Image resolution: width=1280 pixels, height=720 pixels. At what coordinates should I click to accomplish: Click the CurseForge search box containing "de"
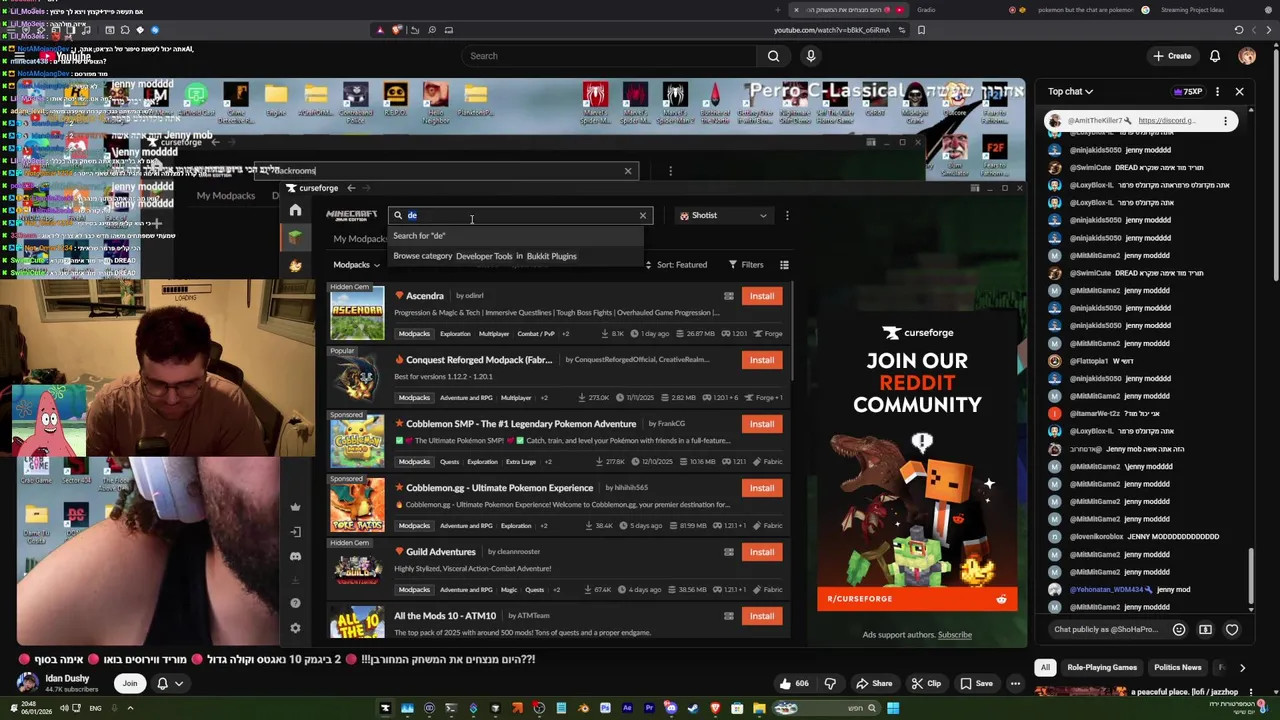[x=520, y=215]
